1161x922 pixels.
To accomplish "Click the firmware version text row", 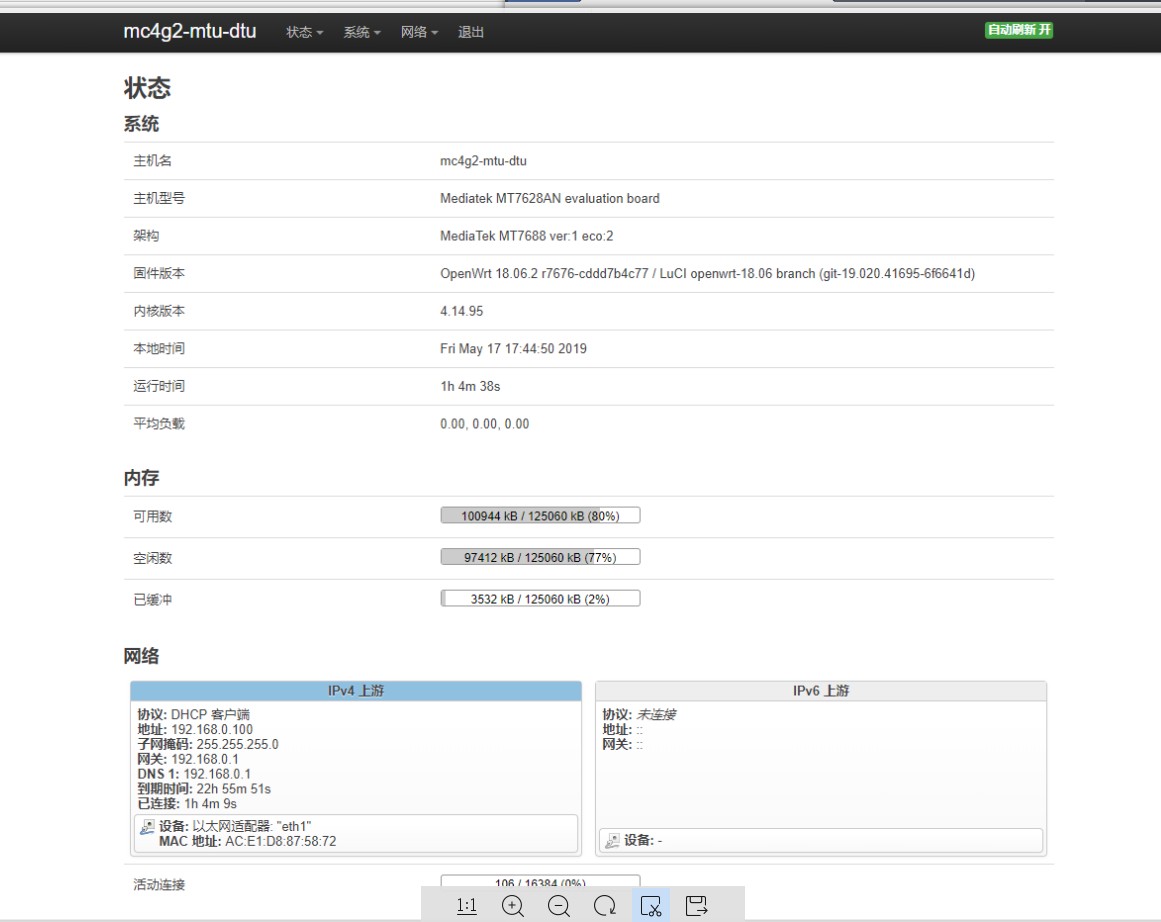I will (x=707, y=274).
